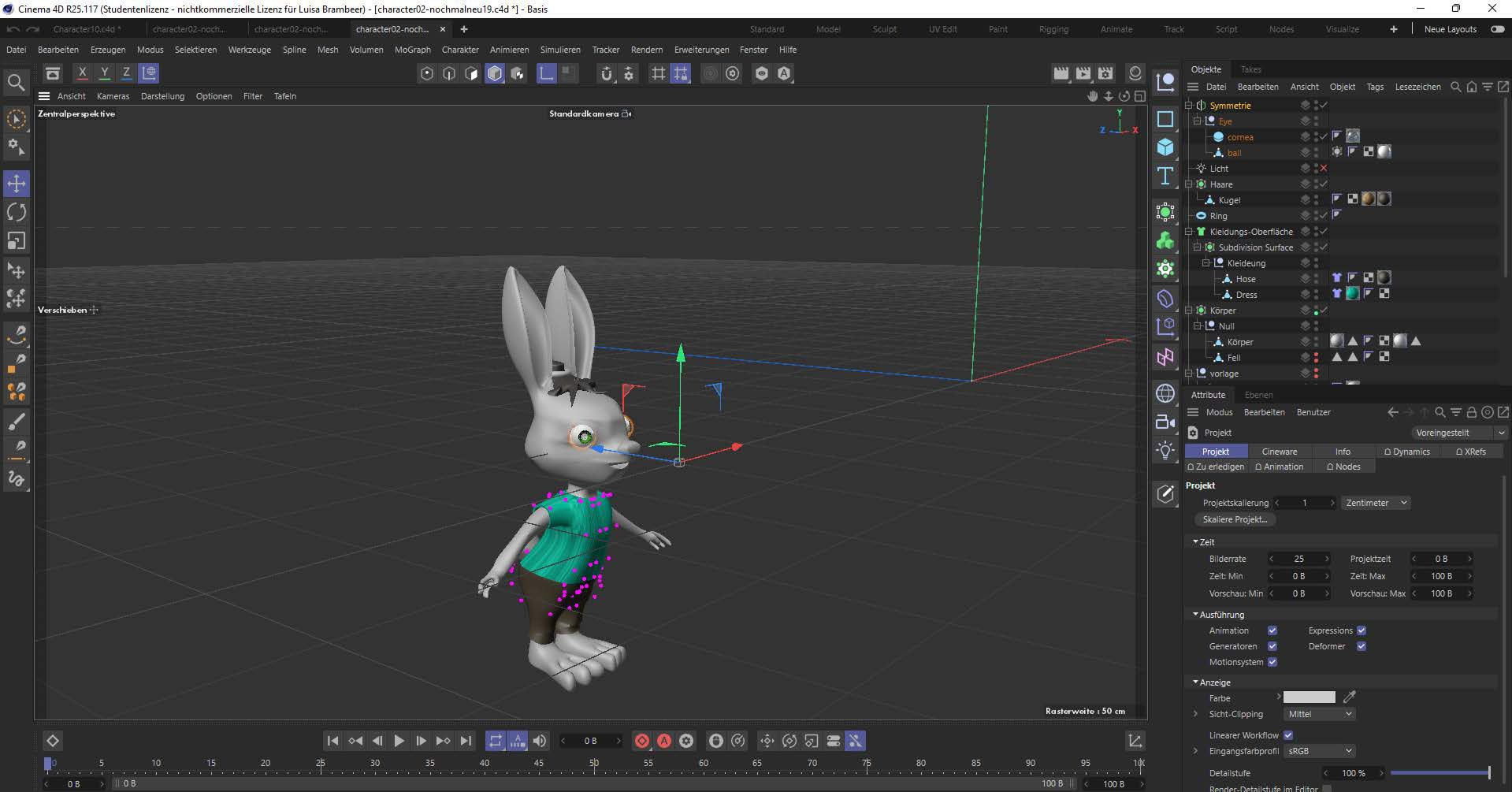Click the Bilderrate value field
Screen dimensions: 1512x792
(x=1298, y=559)
